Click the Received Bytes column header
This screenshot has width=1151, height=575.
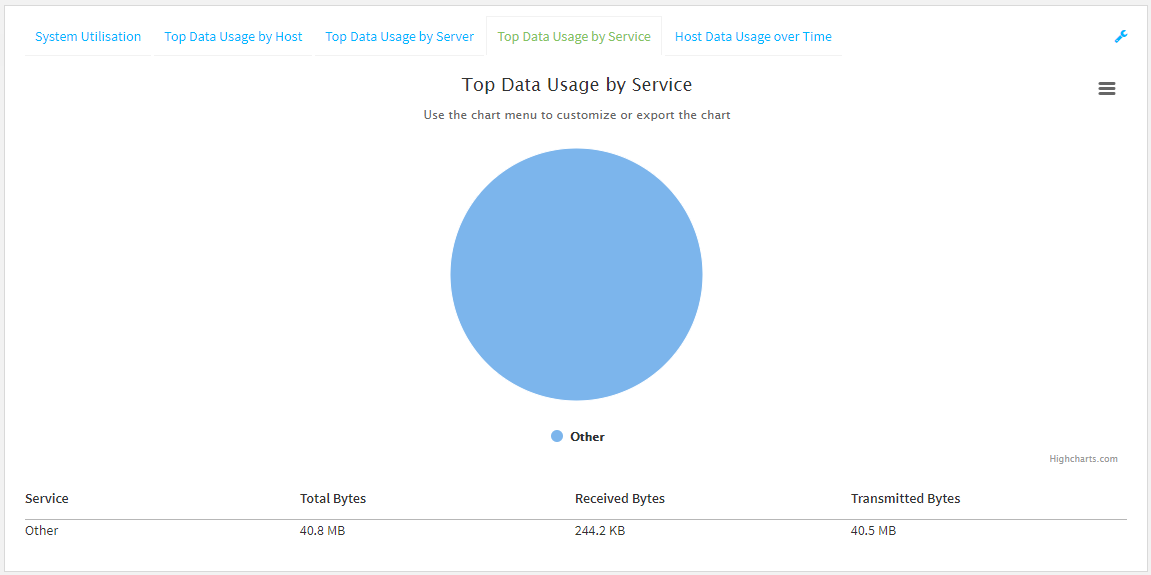tap(620, 498)
